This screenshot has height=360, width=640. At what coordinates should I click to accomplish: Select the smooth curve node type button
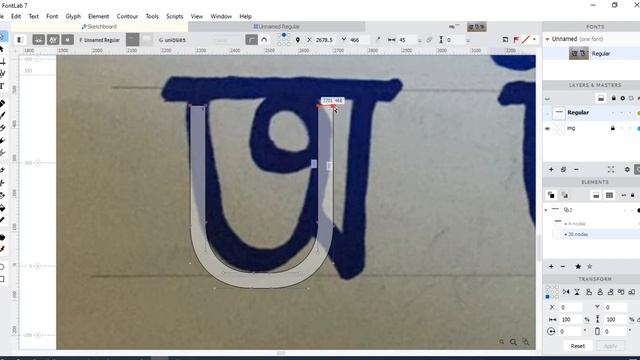264,40
